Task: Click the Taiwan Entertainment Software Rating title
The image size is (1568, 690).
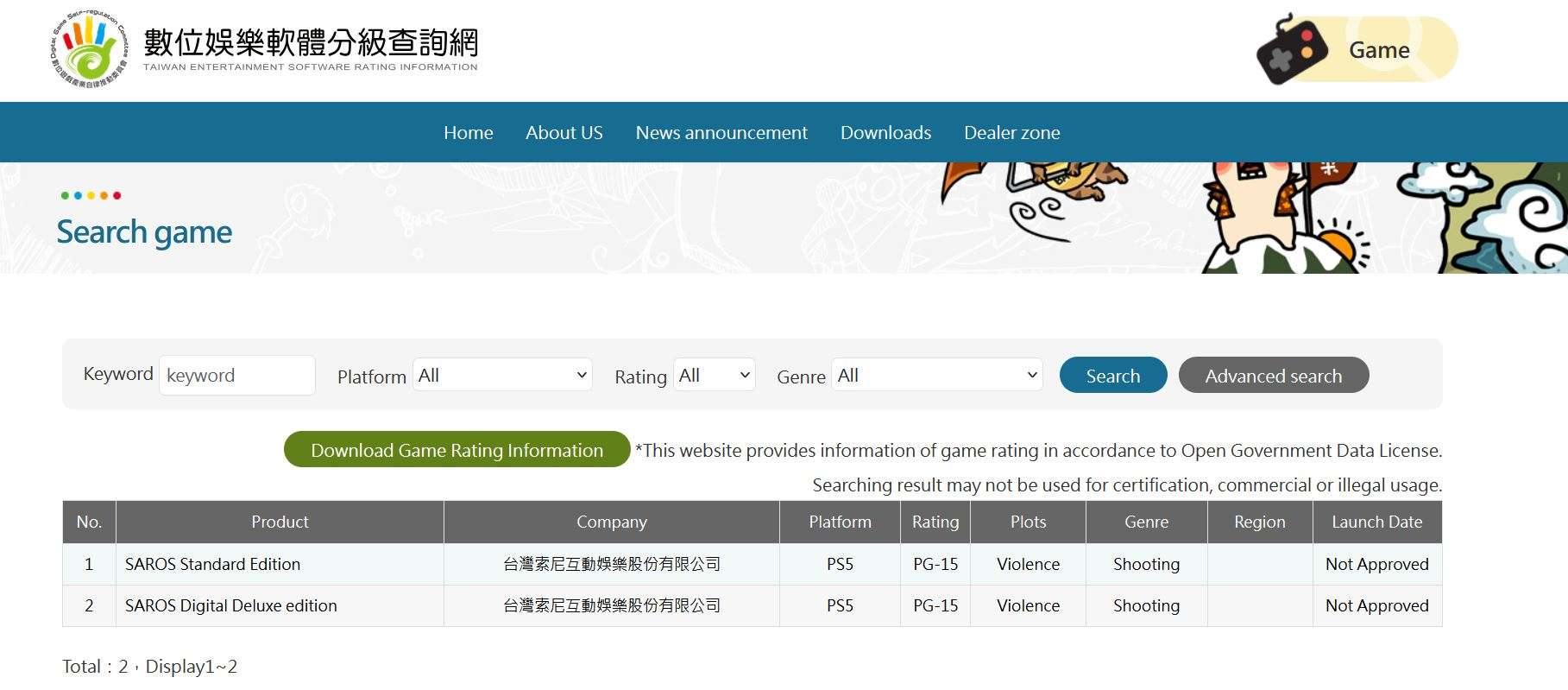Action: pyautogui.click(x=310, y=50)
